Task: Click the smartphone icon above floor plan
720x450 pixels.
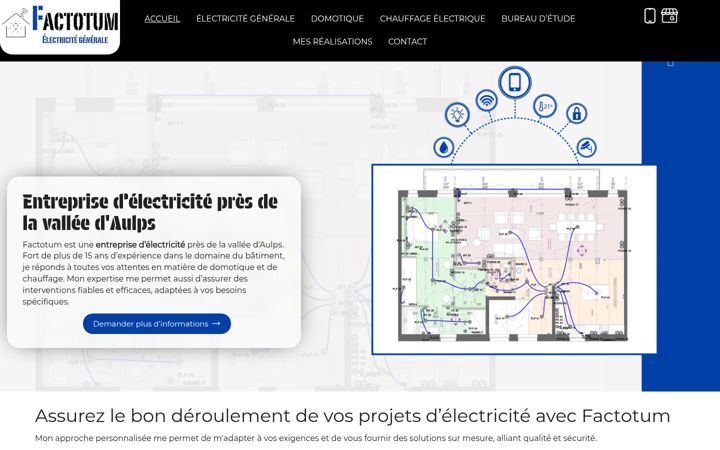Action: coord(515,83)
